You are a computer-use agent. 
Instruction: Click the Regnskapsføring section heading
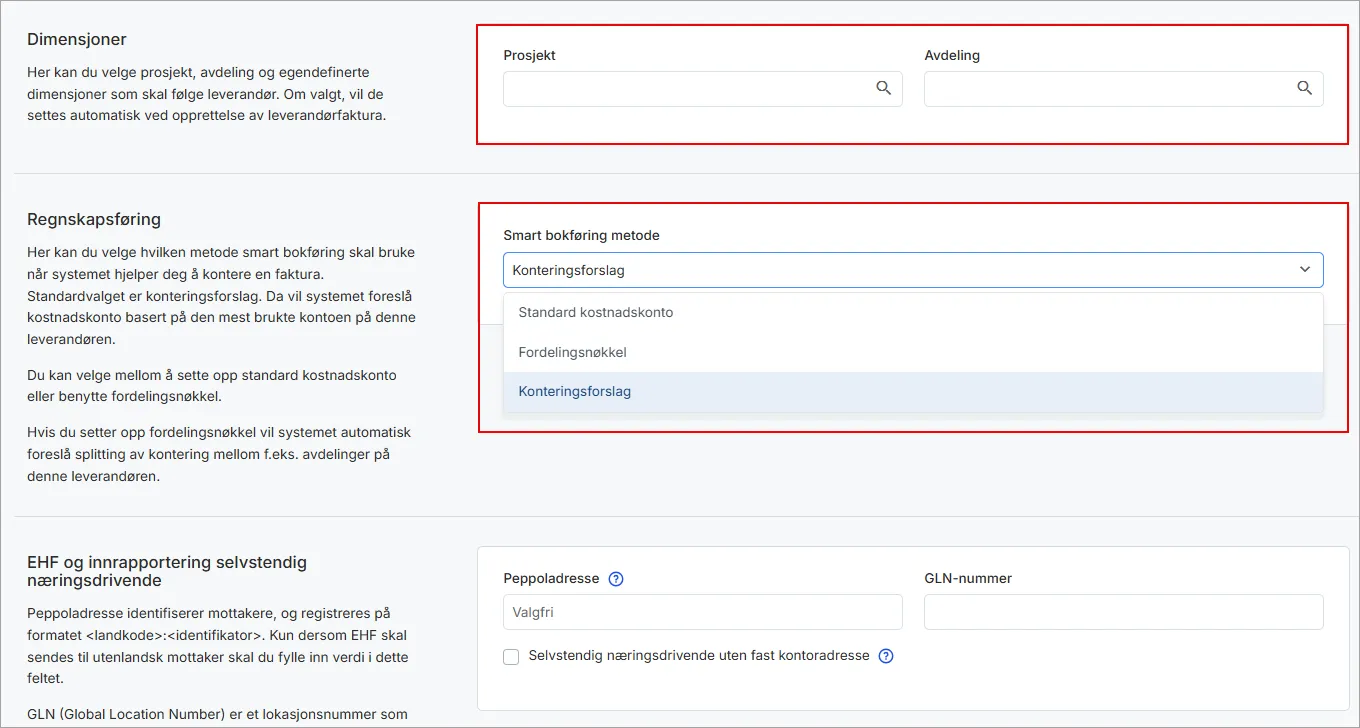[x=94, y=219]
